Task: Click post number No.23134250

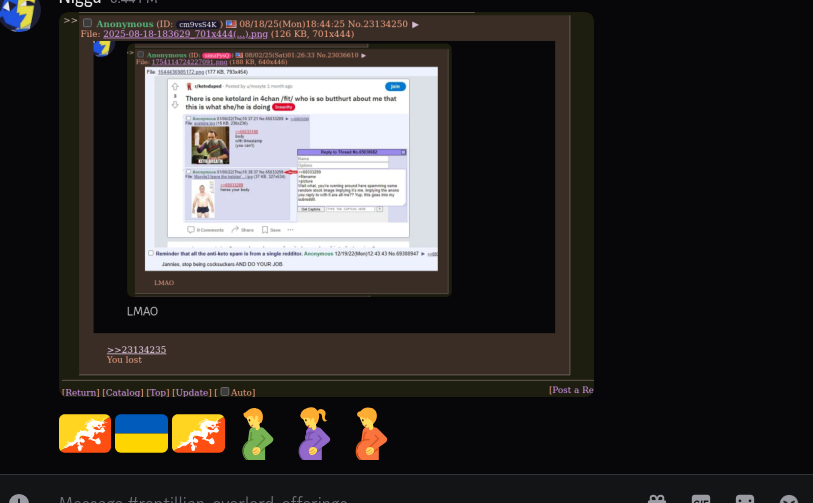Action: click(x=378, y=24)
